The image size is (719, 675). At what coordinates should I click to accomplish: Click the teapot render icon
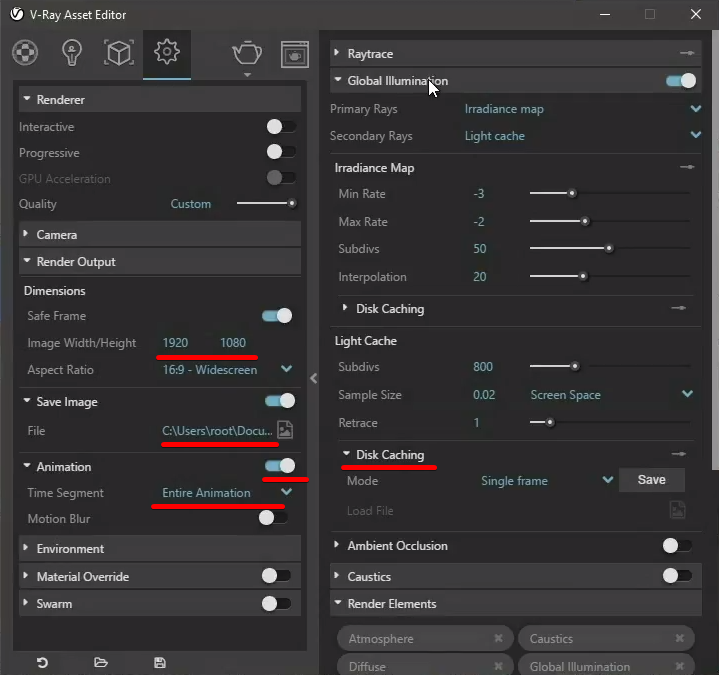point(247,53)
